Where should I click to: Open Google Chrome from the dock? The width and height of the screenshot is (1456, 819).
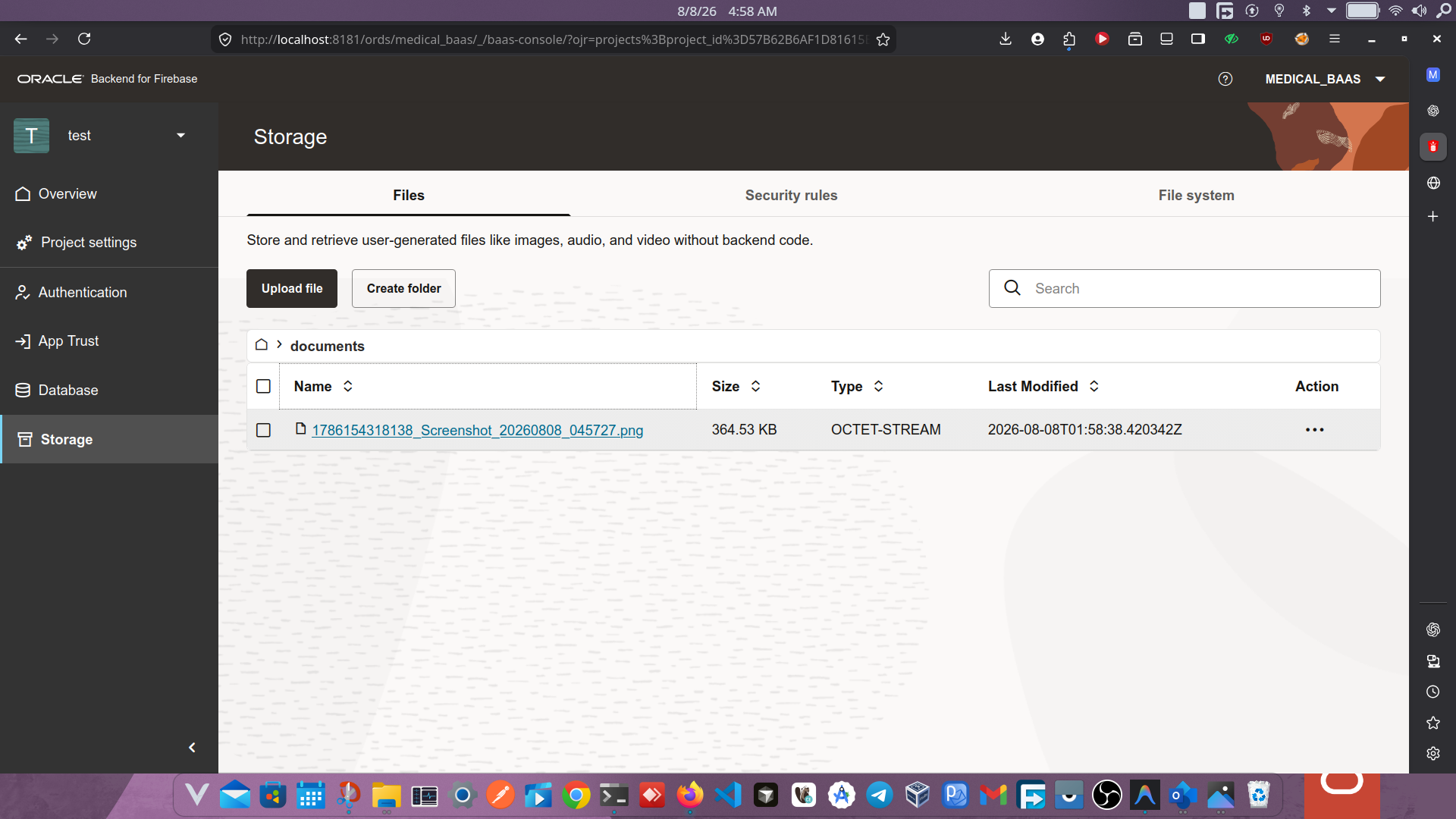(576, 795)
